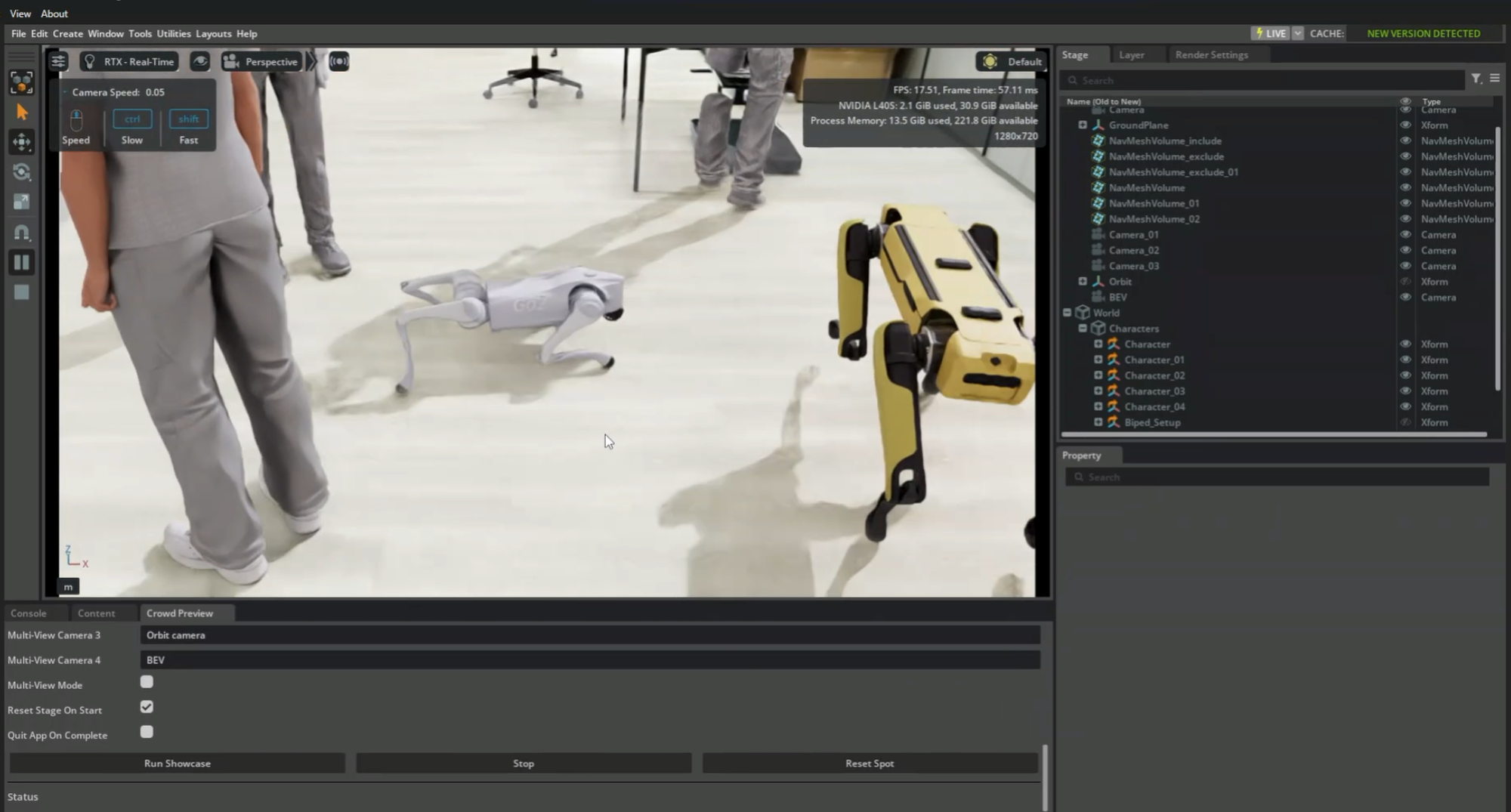Open the Layouts menu
The width and height of the screenshot is (1511, 812).
click(x=214, y=33)
